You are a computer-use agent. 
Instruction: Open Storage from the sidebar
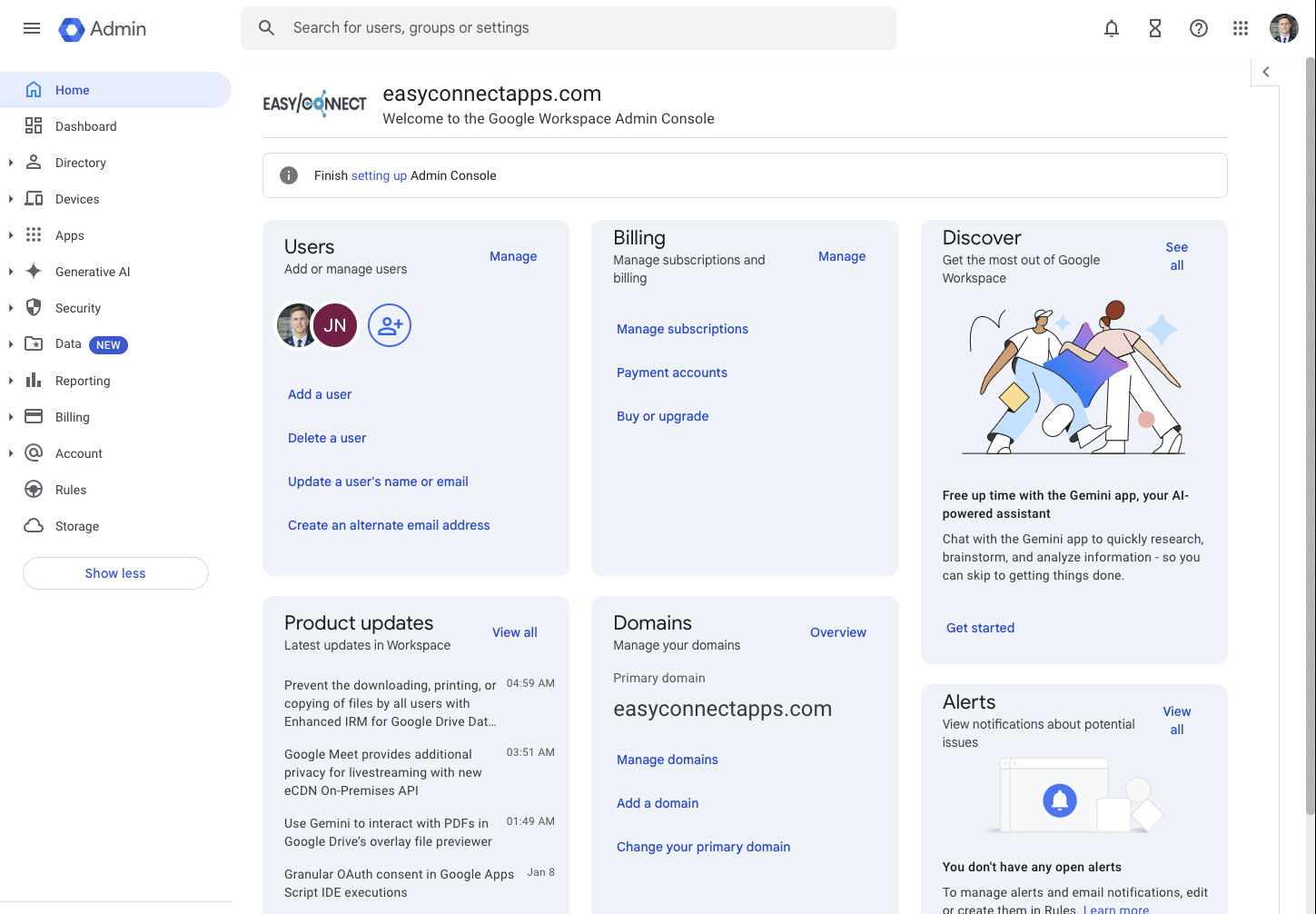pos(76,526)
